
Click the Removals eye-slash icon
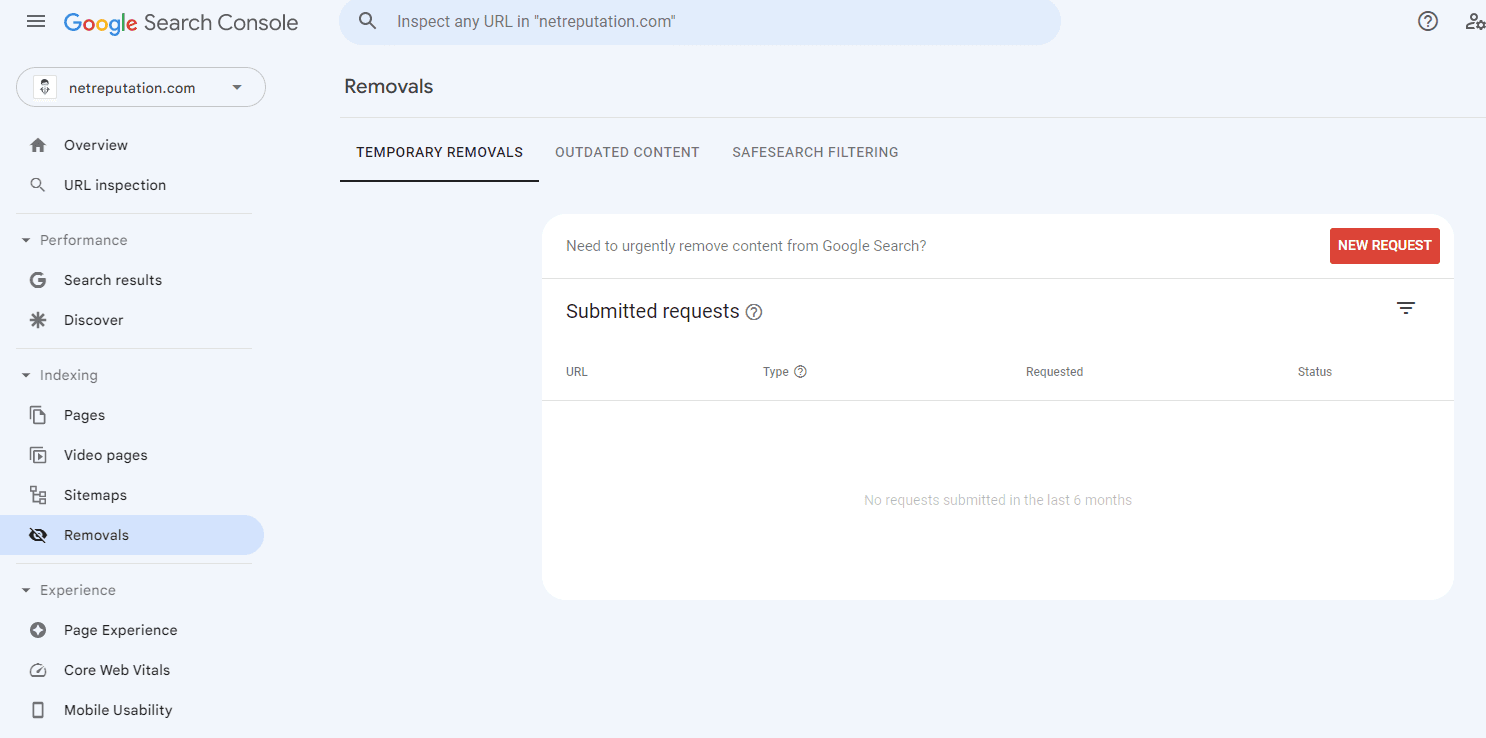pyautogui.click(x=38, y=534)
